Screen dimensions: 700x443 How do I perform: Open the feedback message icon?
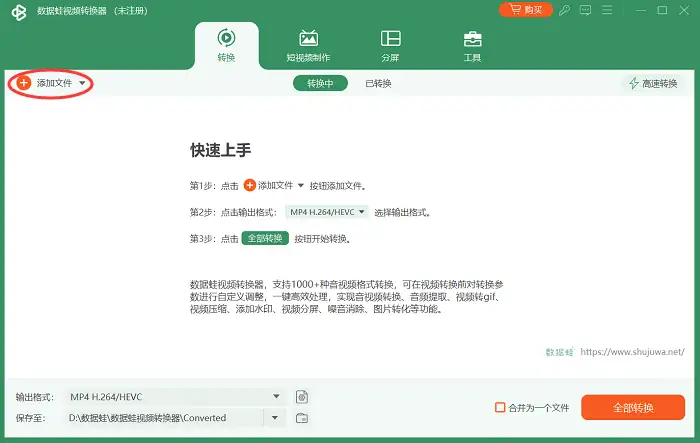coord(585,10)
